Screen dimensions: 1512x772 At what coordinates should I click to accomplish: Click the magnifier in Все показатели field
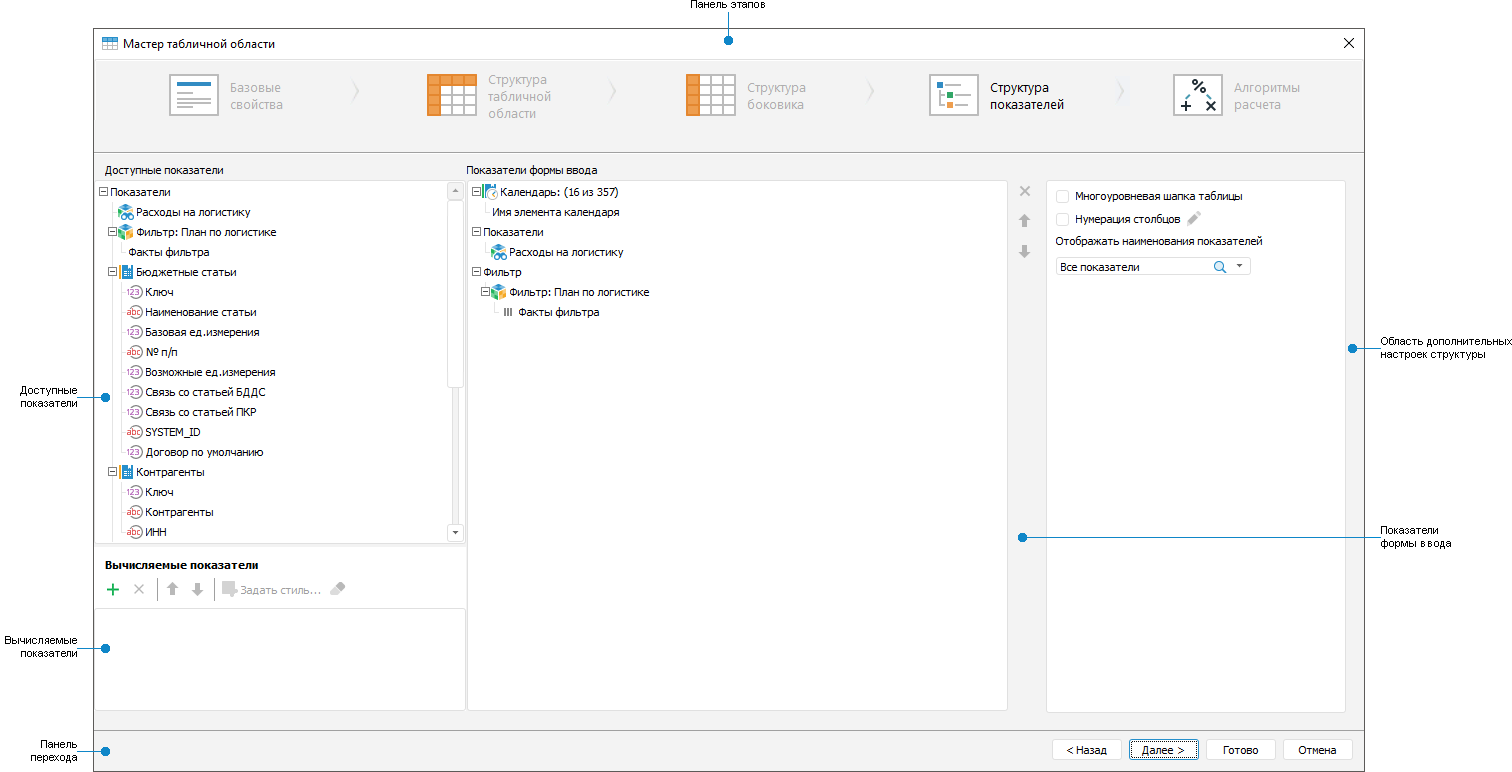1219,267
